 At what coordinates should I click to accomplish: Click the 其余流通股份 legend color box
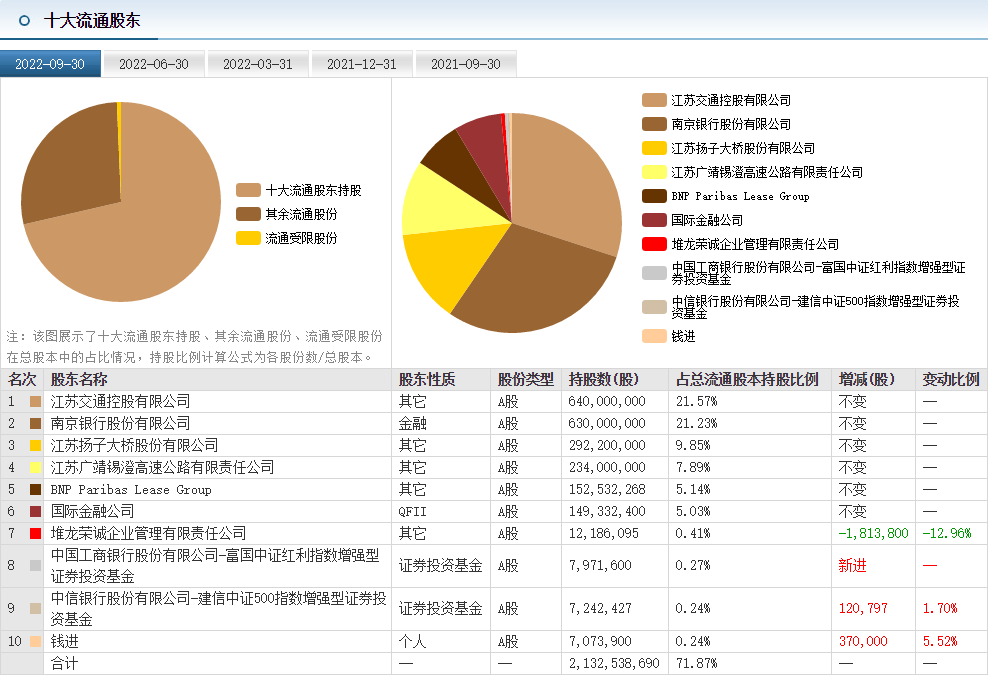(x=248, y=214)
